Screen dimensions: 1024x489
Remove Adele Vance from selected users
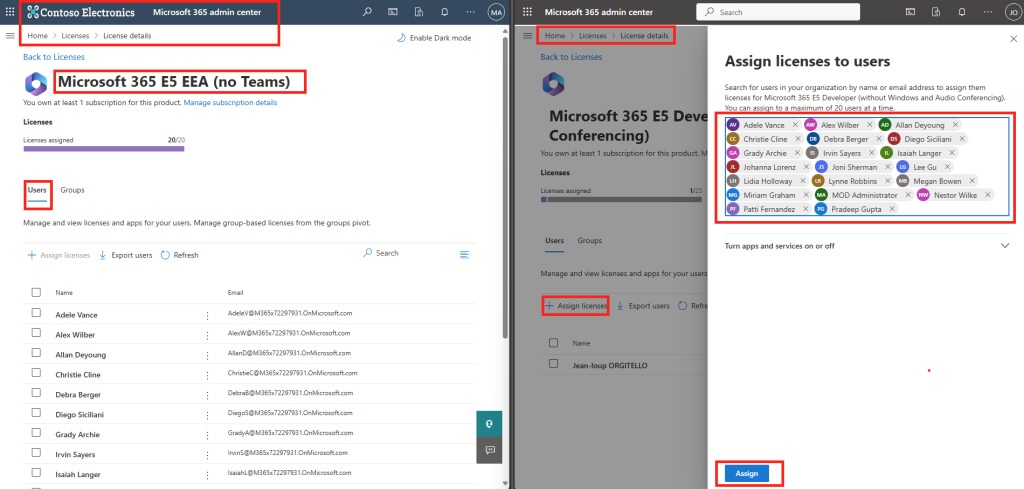[795, 125]
